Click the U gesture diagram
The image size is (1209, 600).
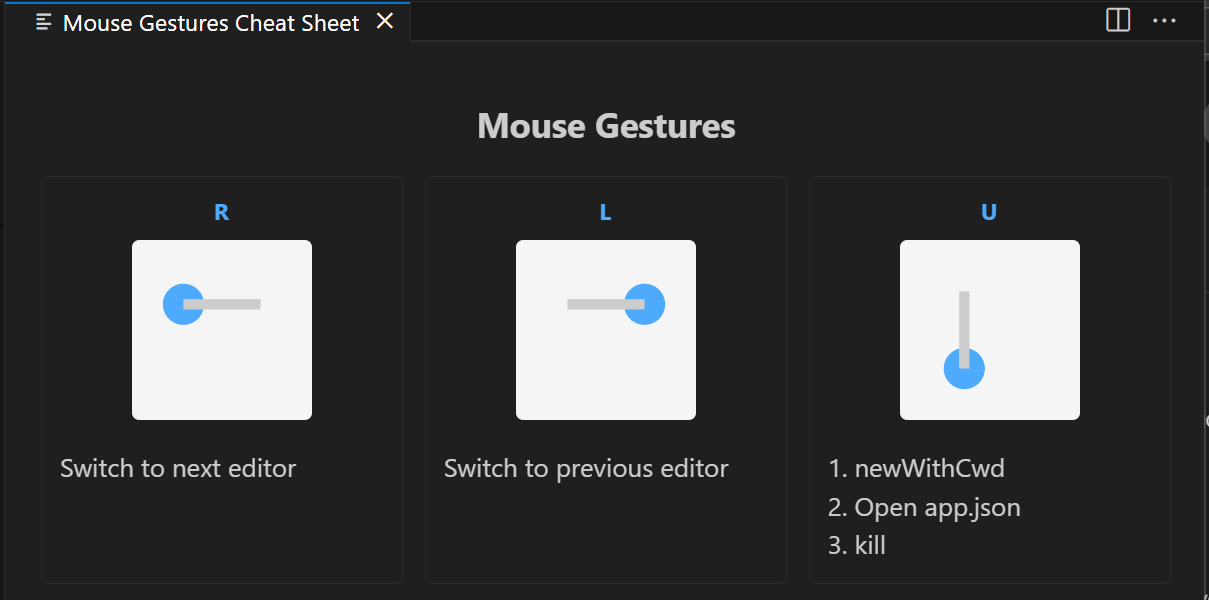click(990, 330)
